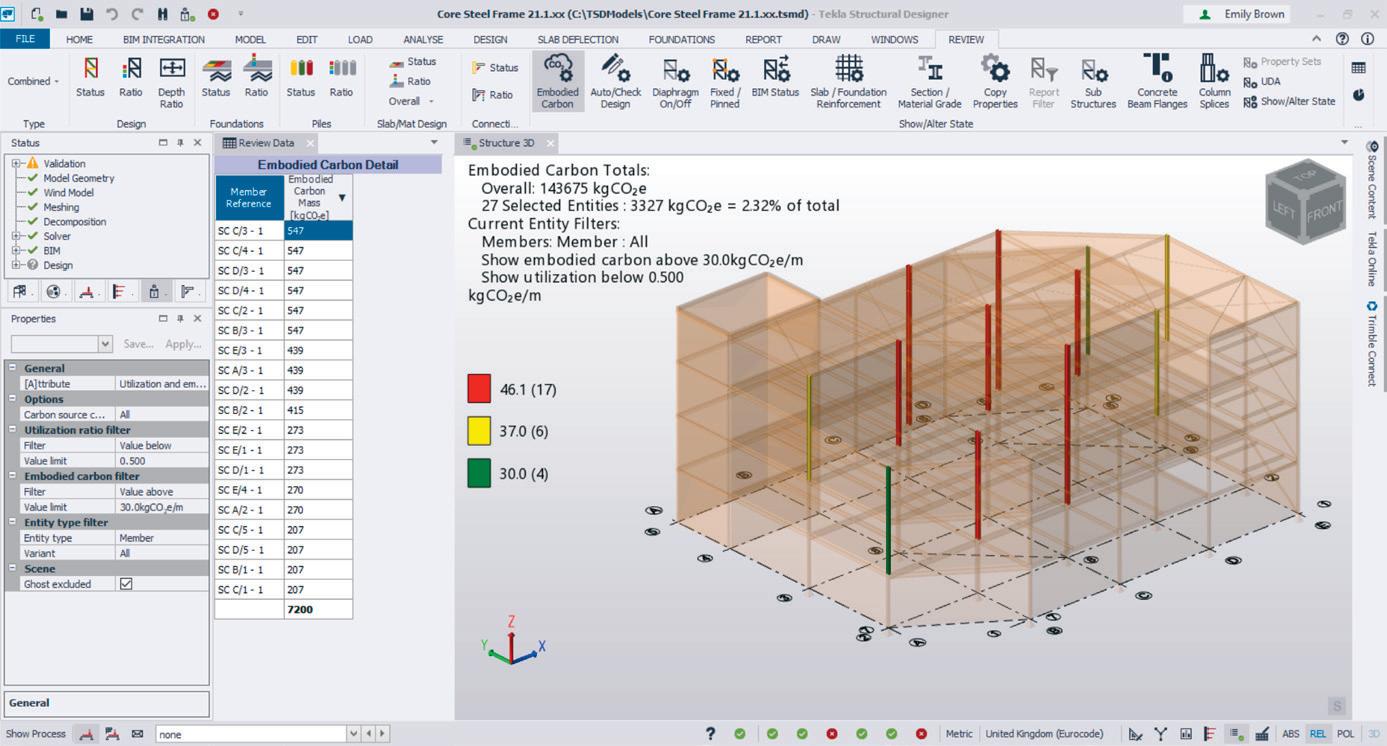Open the Combined type dropdown
Image resolution: width=1387 pixels, height=746 pixels.
point(34,82)
